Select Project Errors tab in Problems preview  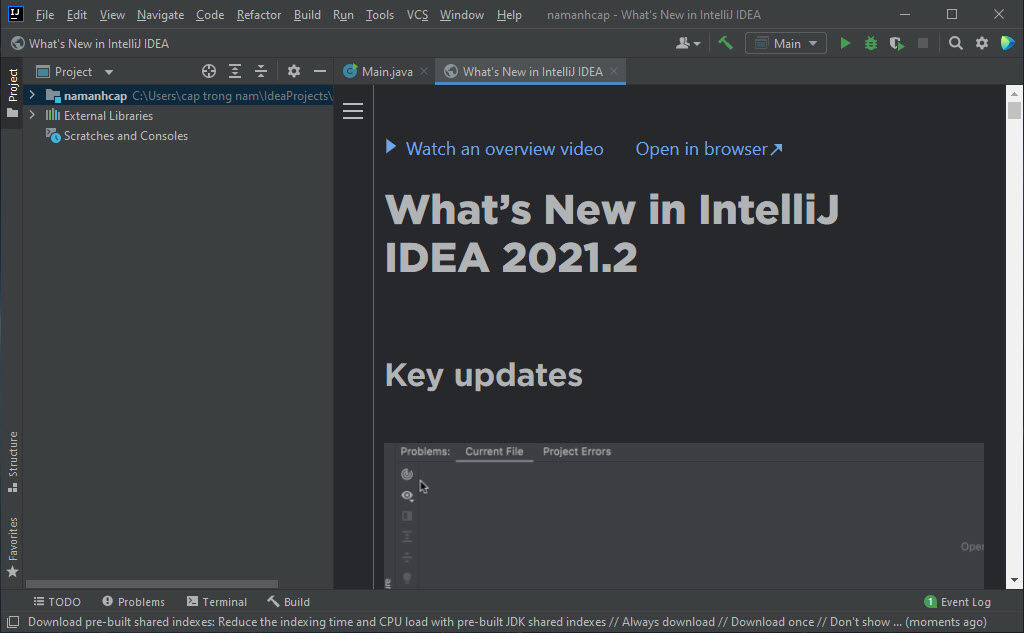577,451
